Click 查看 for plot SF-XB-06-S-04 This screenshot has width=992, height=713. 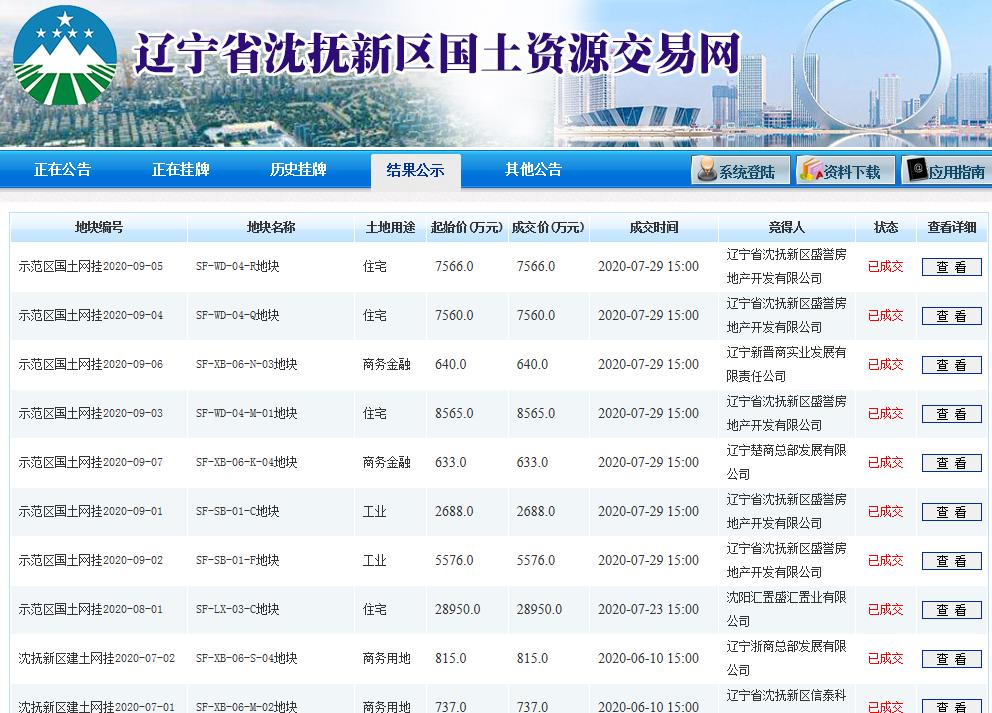coord(951,658)
